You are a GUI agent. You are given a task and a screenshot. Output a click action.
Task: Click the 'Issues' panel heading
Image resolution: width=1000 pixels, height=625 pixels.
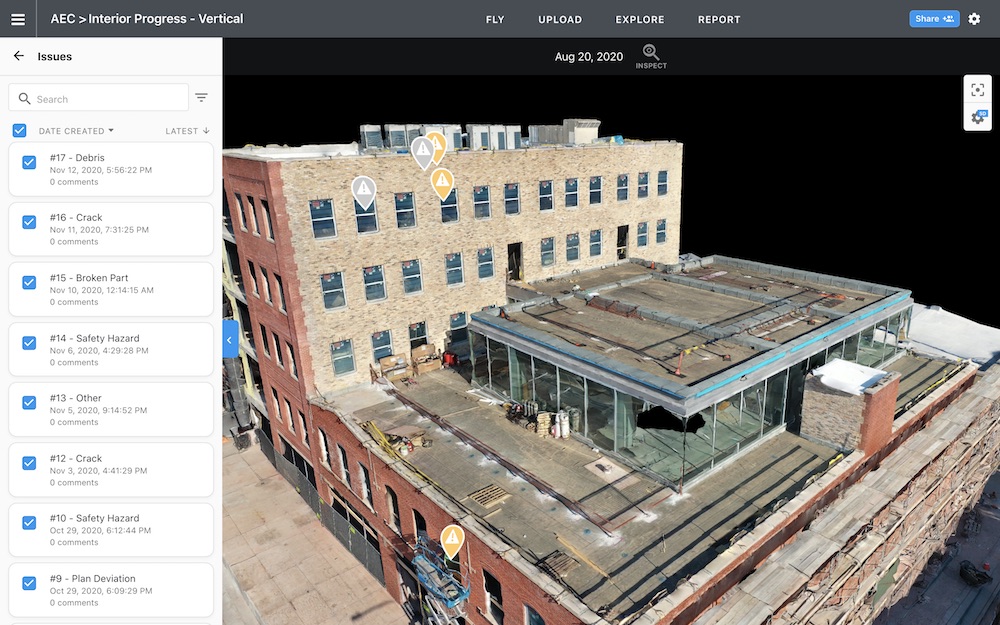coord(55,57)
